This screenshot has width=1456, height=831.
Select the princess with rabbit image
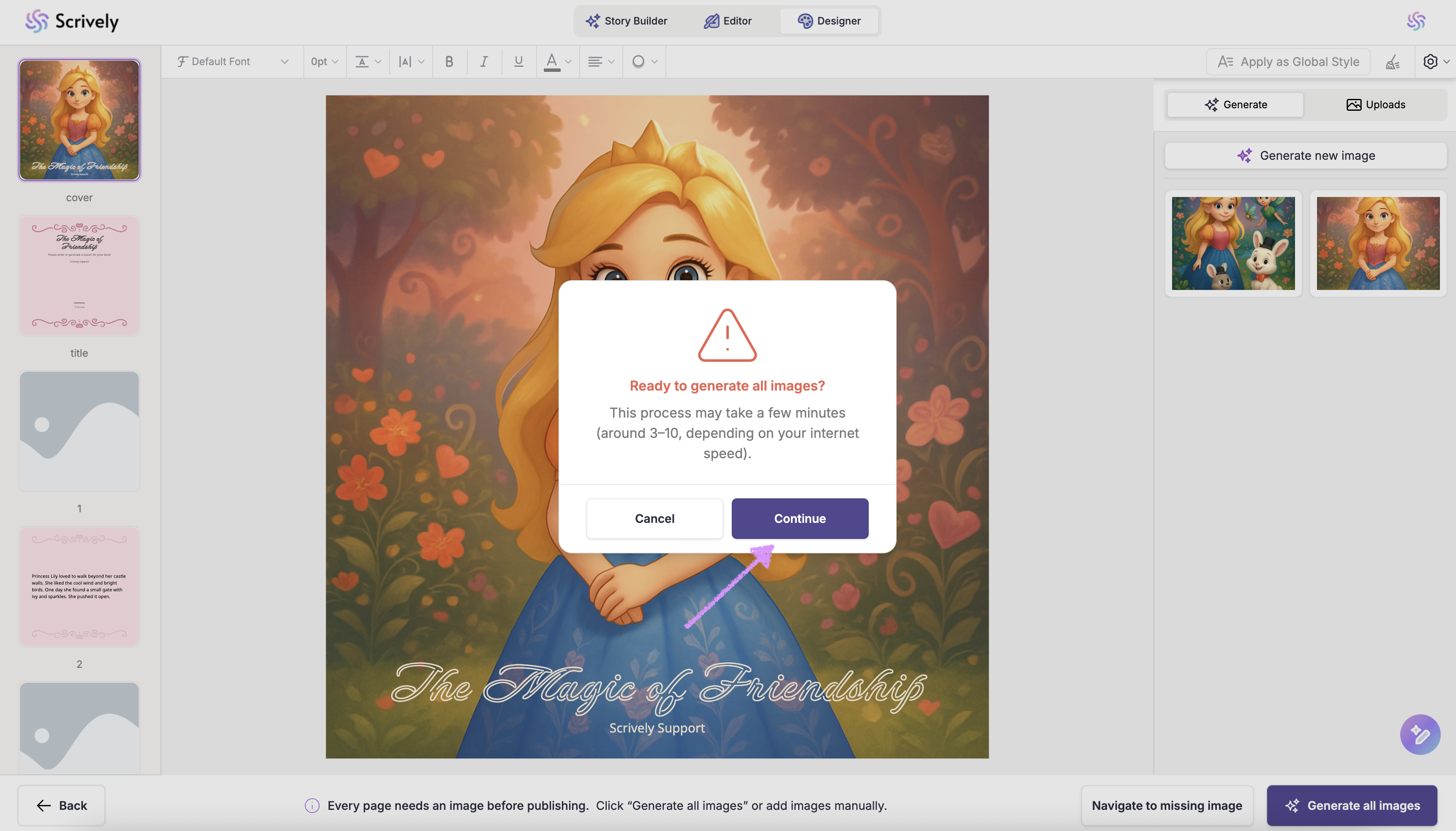[x=1233, y=244]
